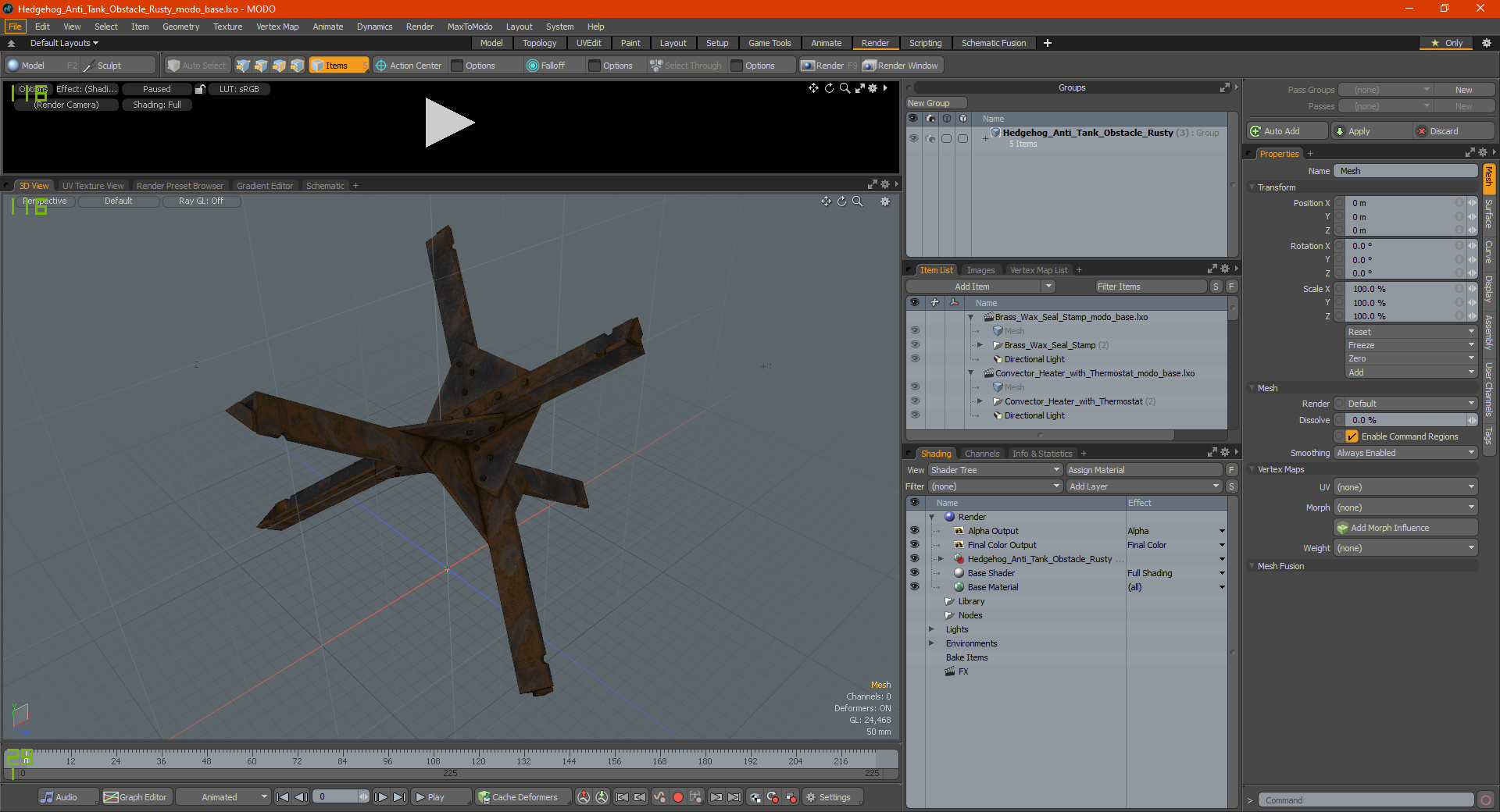Step to next frame
The height and width of the screenshot is (812, 1500).
coord(380,797)
